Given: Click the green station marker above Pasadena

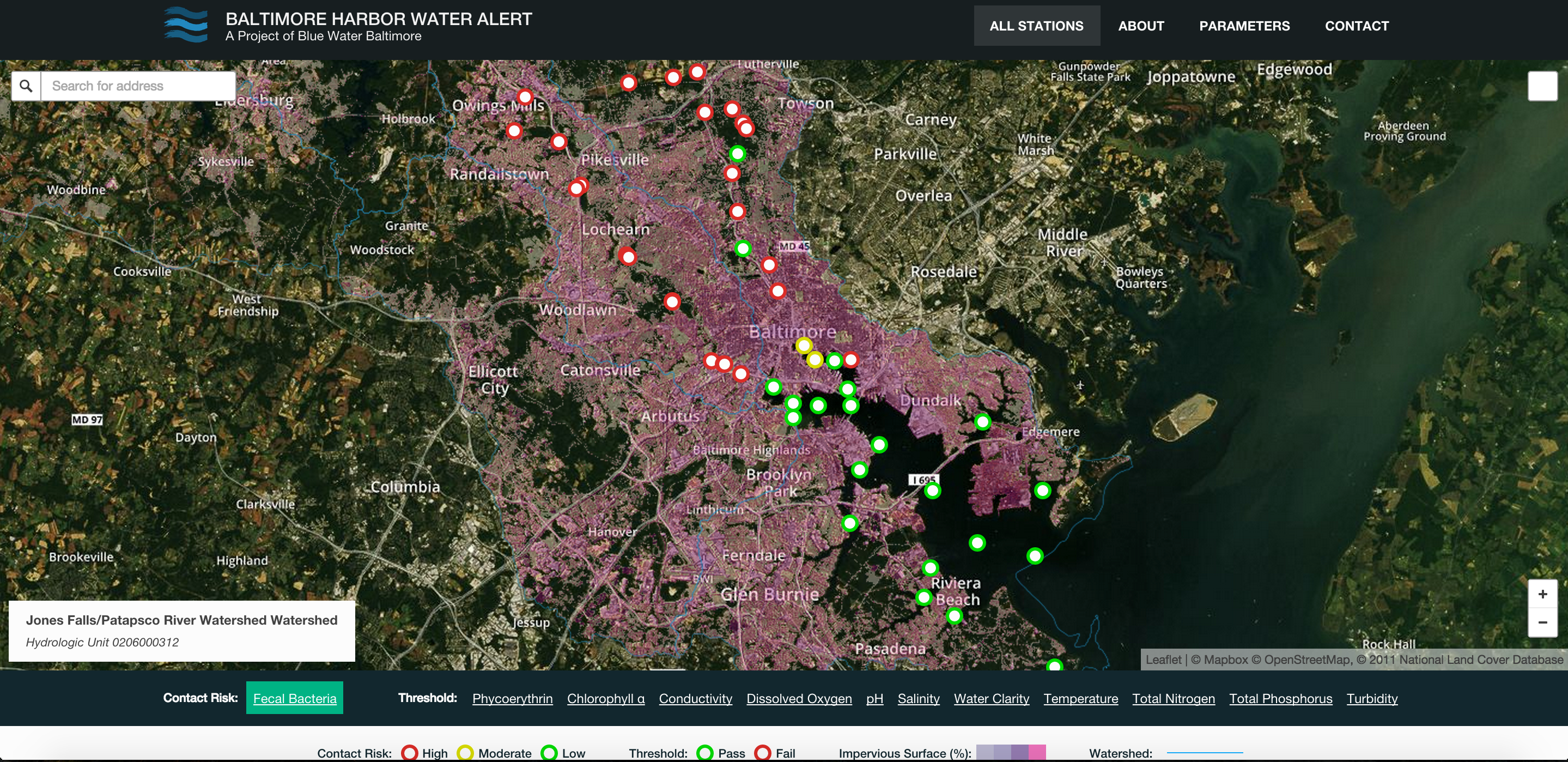Looking at the screenshot, I should coord(955,616).
